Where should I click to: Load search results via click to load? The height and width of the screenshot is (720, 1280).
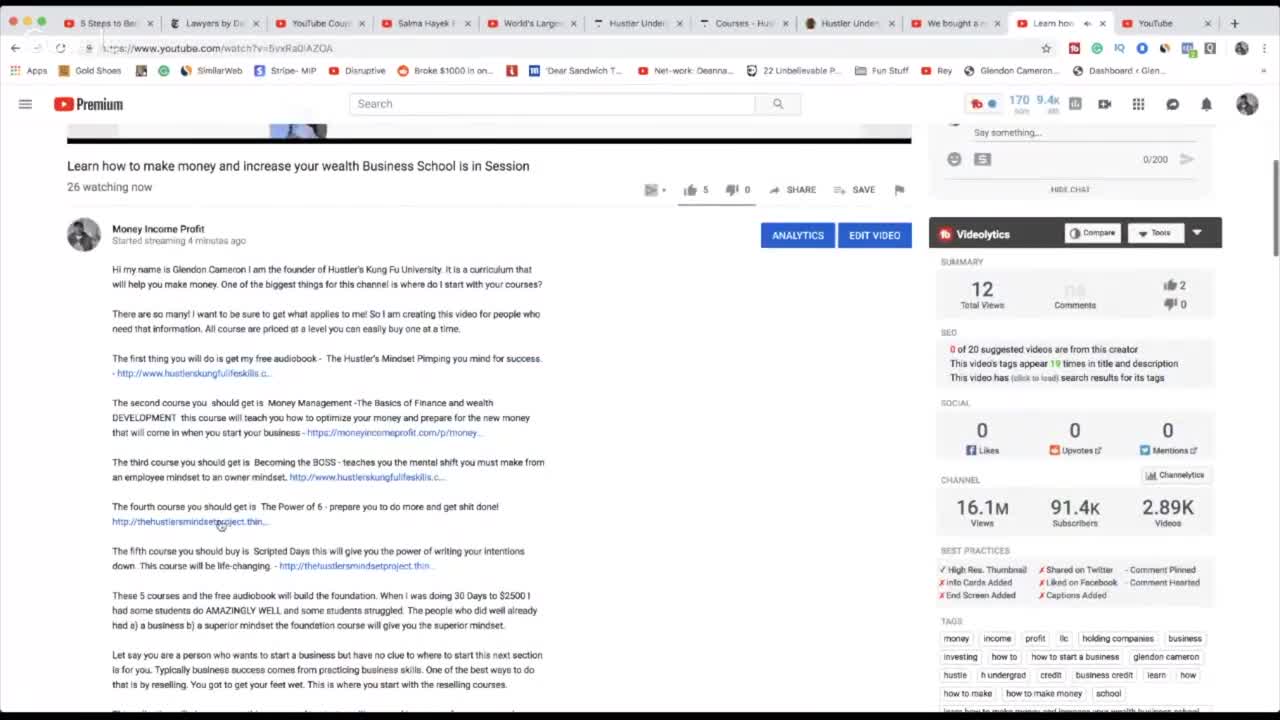(1034, 378)
